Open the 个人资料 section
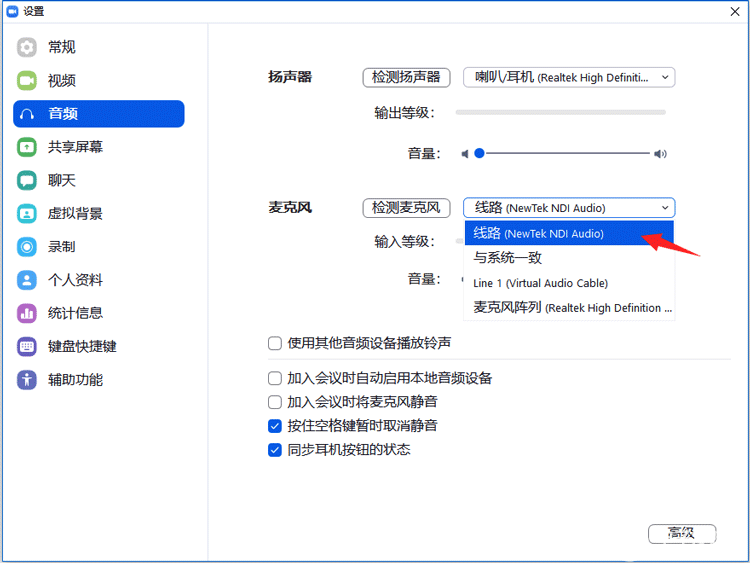This screenshot has width=750, height=563. 99,280
